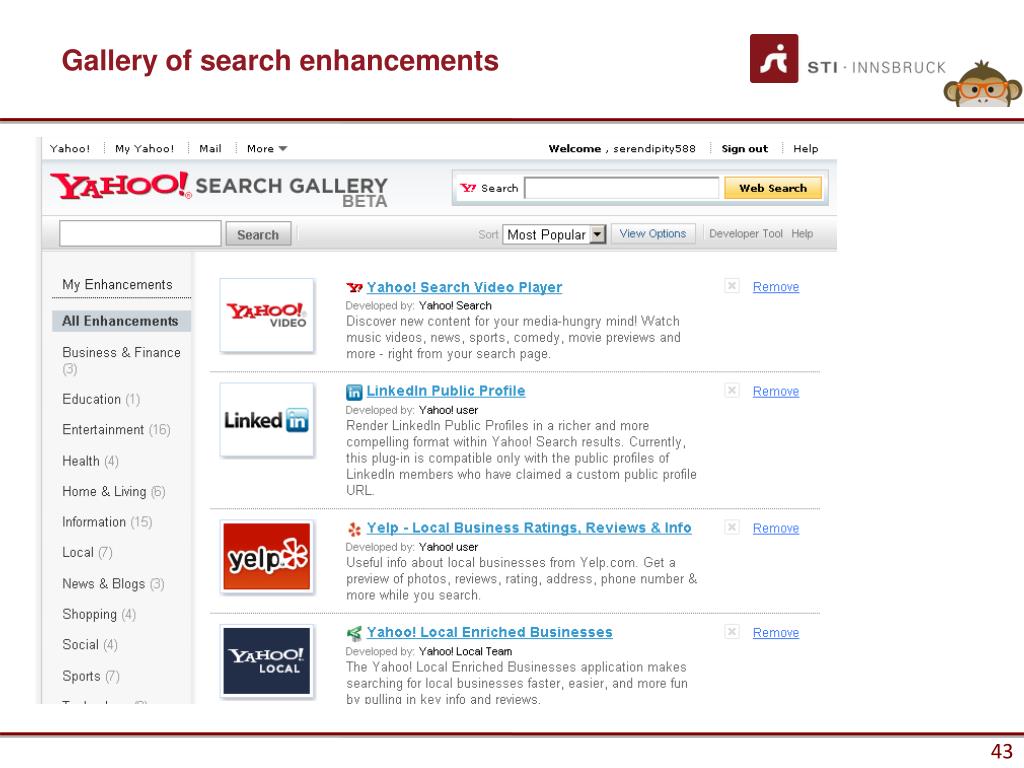Open the Yelp logo thumbnail

click(x=266, y=557)
